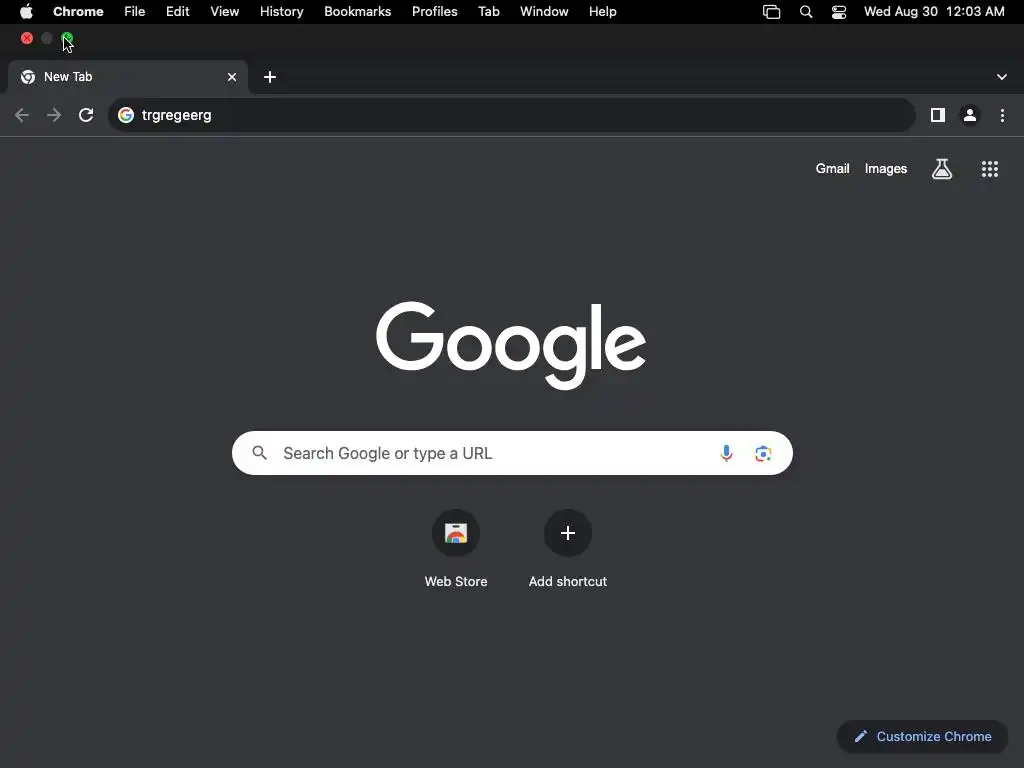Reload the current page
This screenshot has height=768, width=1024.
coord(86,116)
